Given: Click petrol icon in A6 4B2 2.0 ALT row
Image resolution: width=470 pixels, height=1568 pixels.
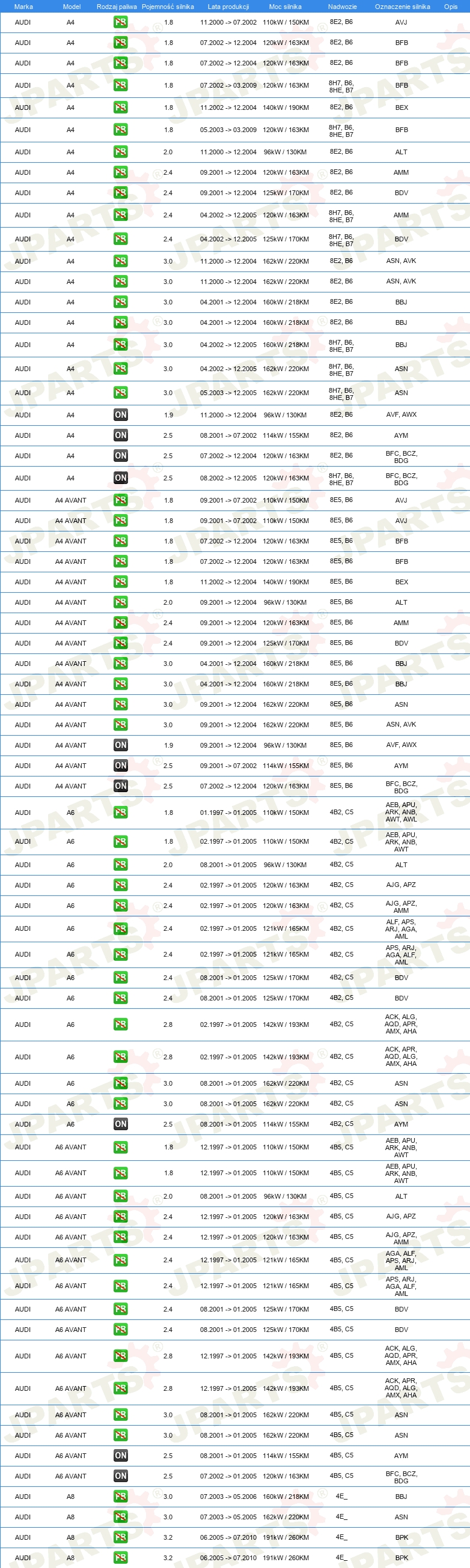Looking at the screenshot, I should [121, 865].
